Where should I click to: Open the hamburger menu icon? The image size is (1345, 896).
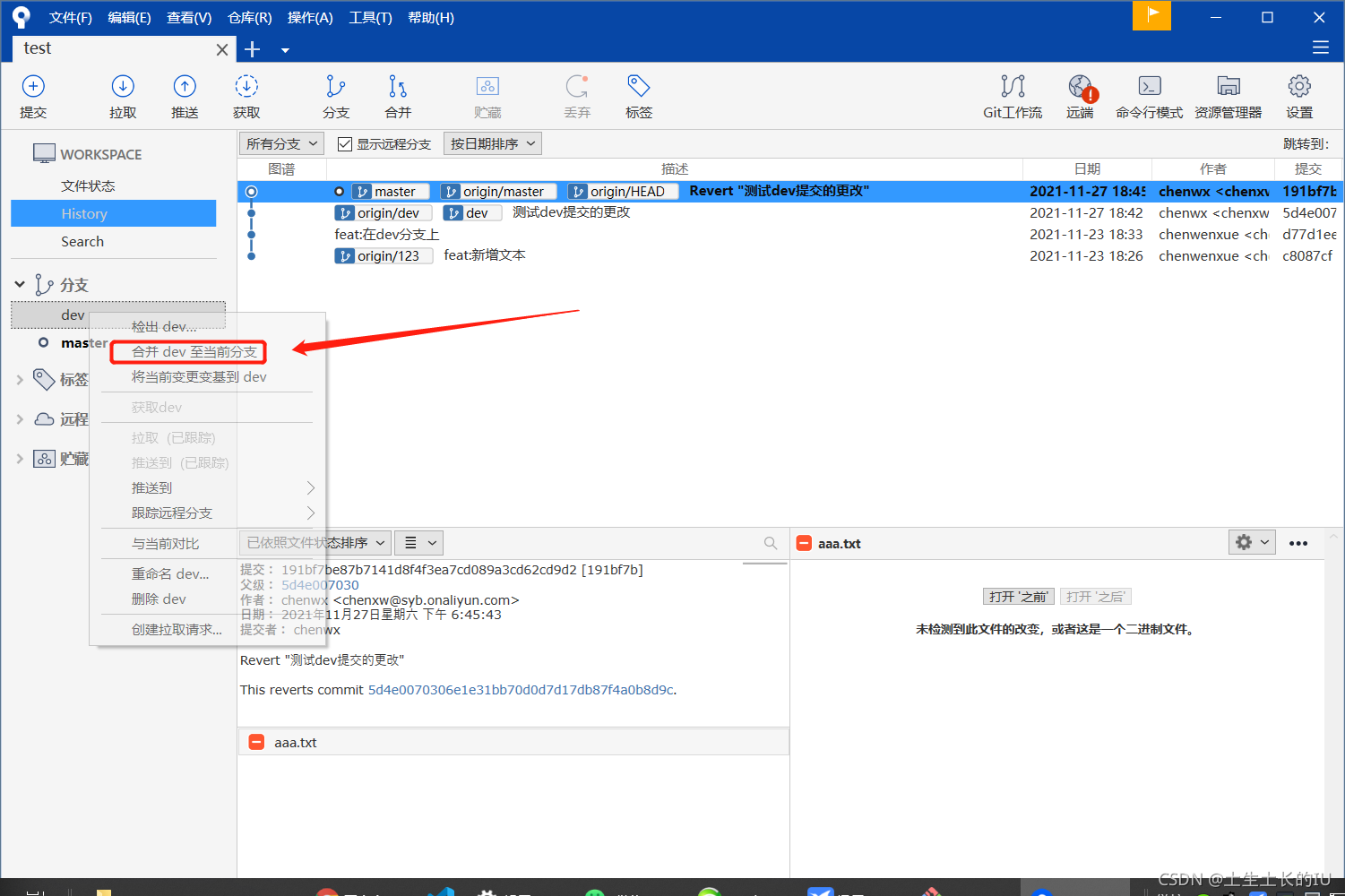pos(1321,47)
